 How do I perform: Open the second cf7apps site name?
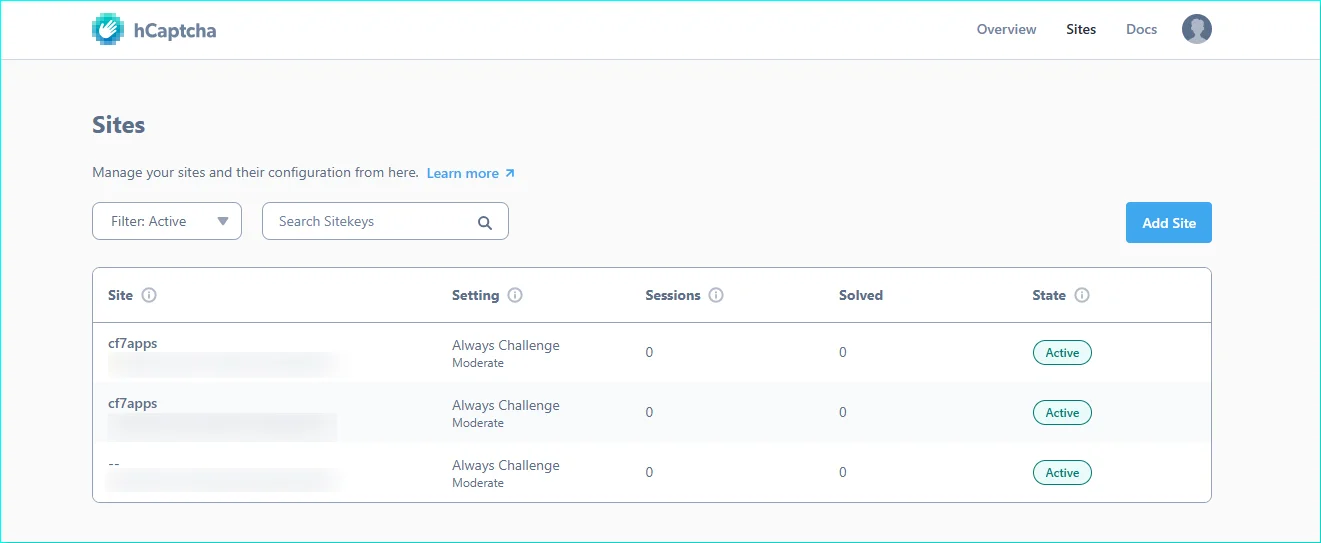tap(132, 403)
